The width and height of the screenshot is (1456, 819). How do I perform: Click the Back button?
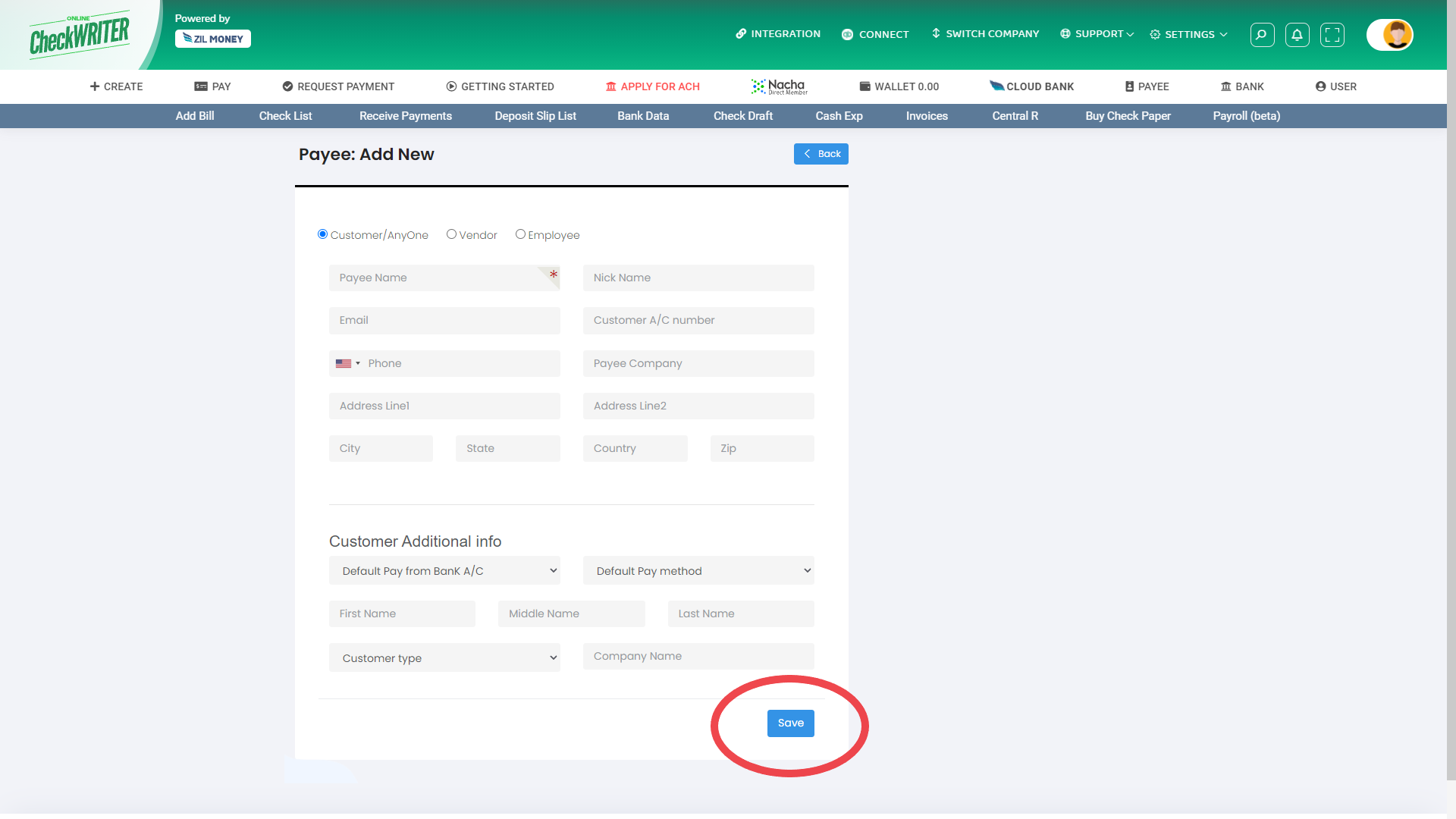point(821,153)
